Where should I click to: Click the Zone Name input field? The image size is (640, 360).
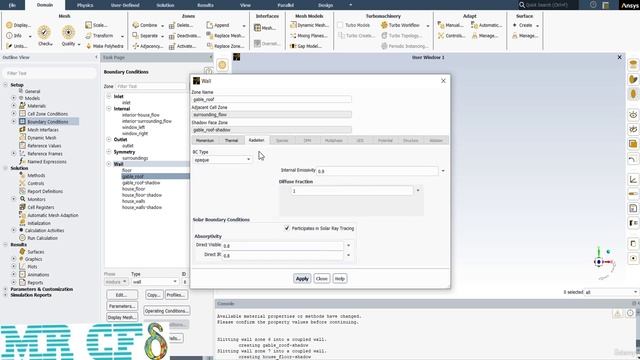(x=271, y=99)
